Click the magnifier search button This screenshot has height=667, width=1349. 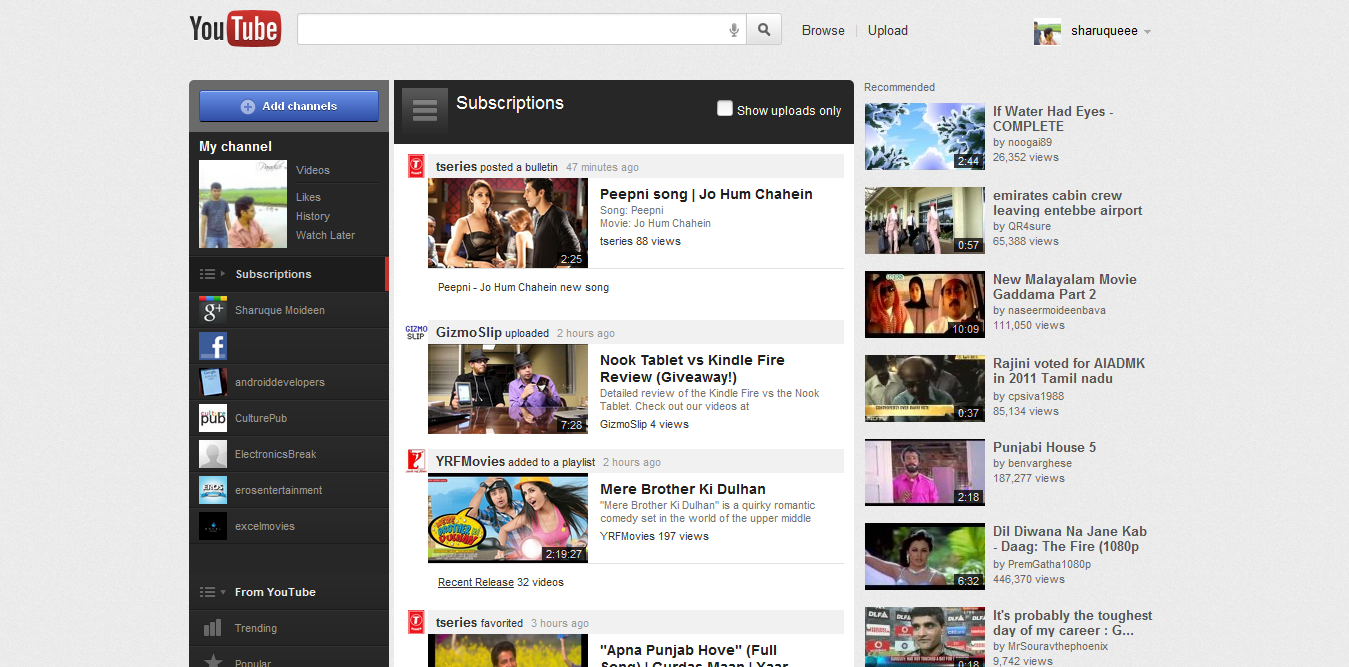(x=764, y=30)
